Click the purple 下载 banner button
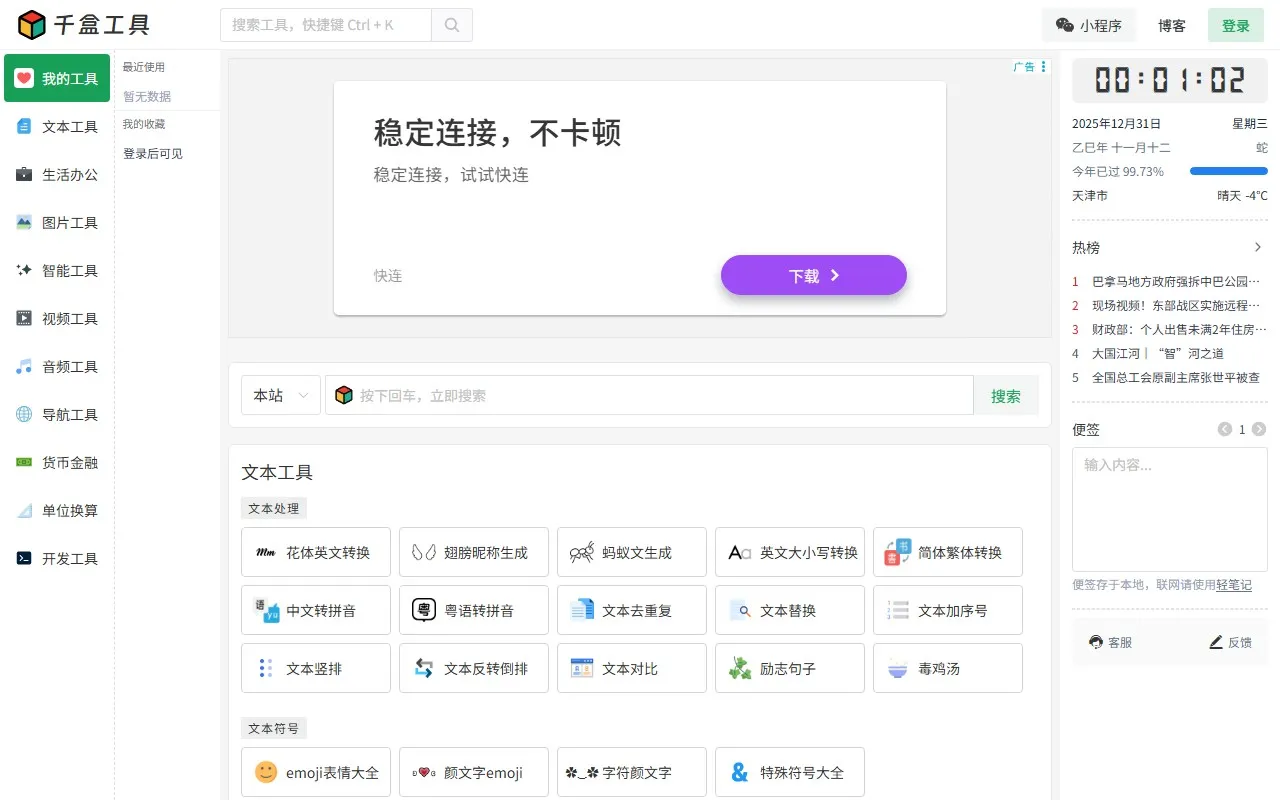 813,275
